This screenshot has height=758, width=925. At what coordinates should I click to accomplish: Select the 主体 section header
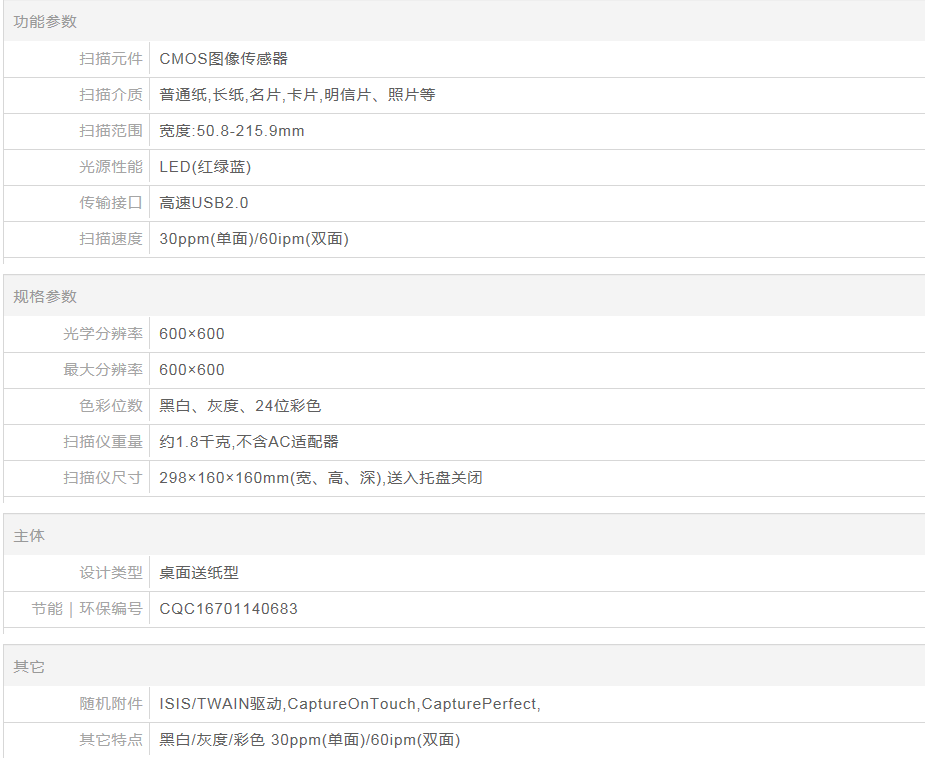click(29, 536)
